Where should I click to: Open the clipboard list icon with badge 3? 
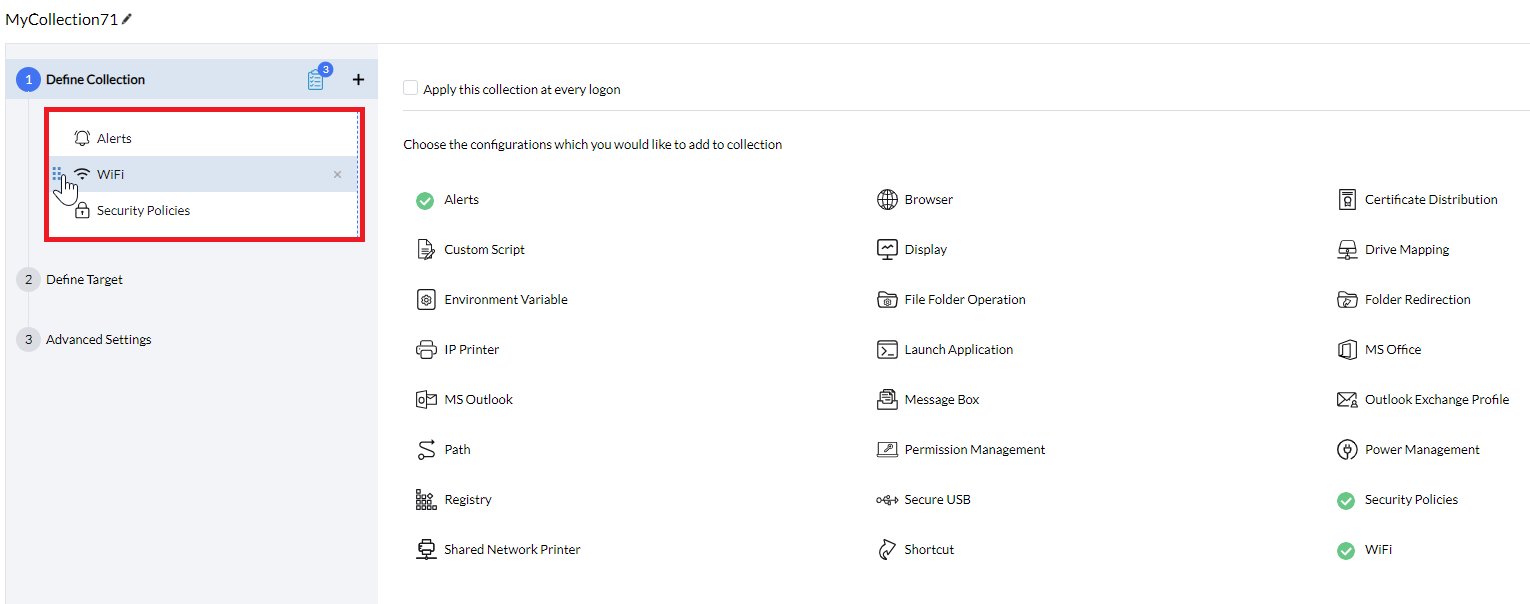(x=316, y=80)
